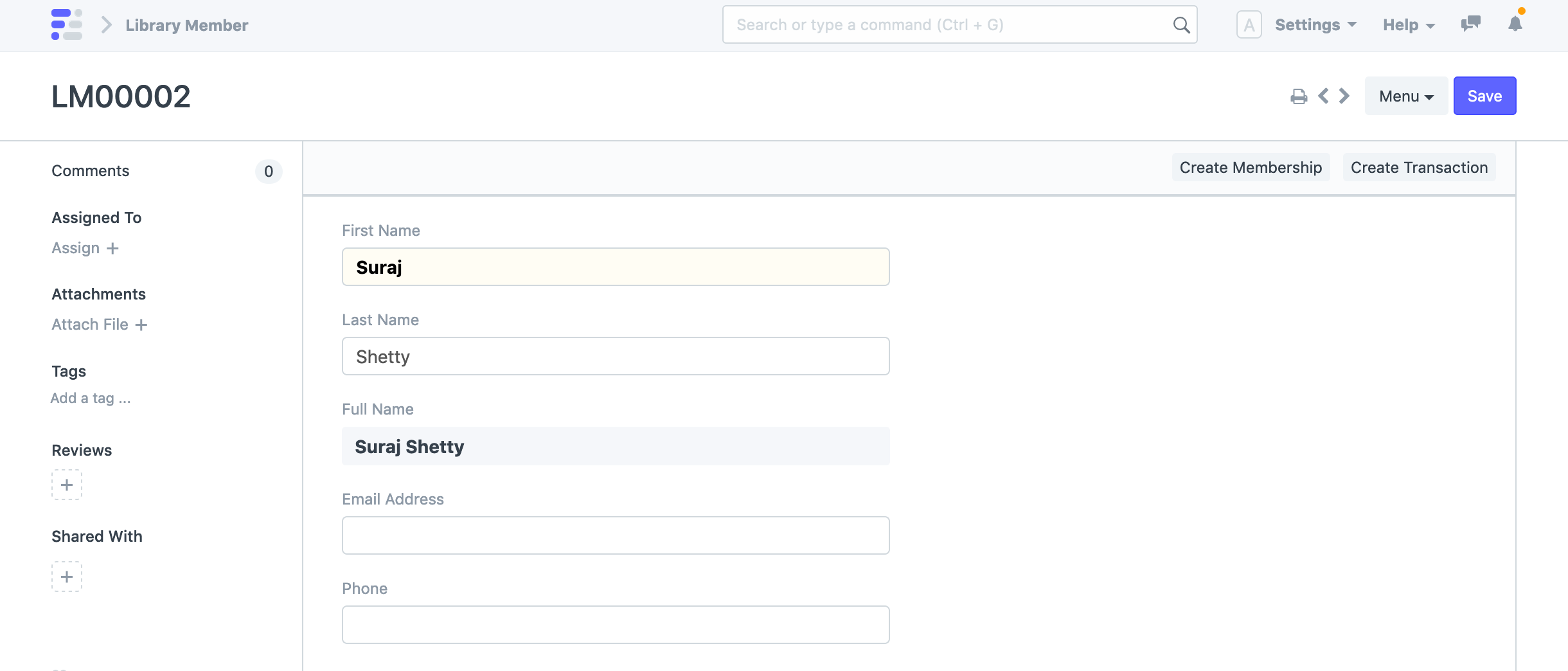This screenshot has width=1568, height=671.
Task: Assign a user with the Assign plus icon
Action: click(113, 248)
